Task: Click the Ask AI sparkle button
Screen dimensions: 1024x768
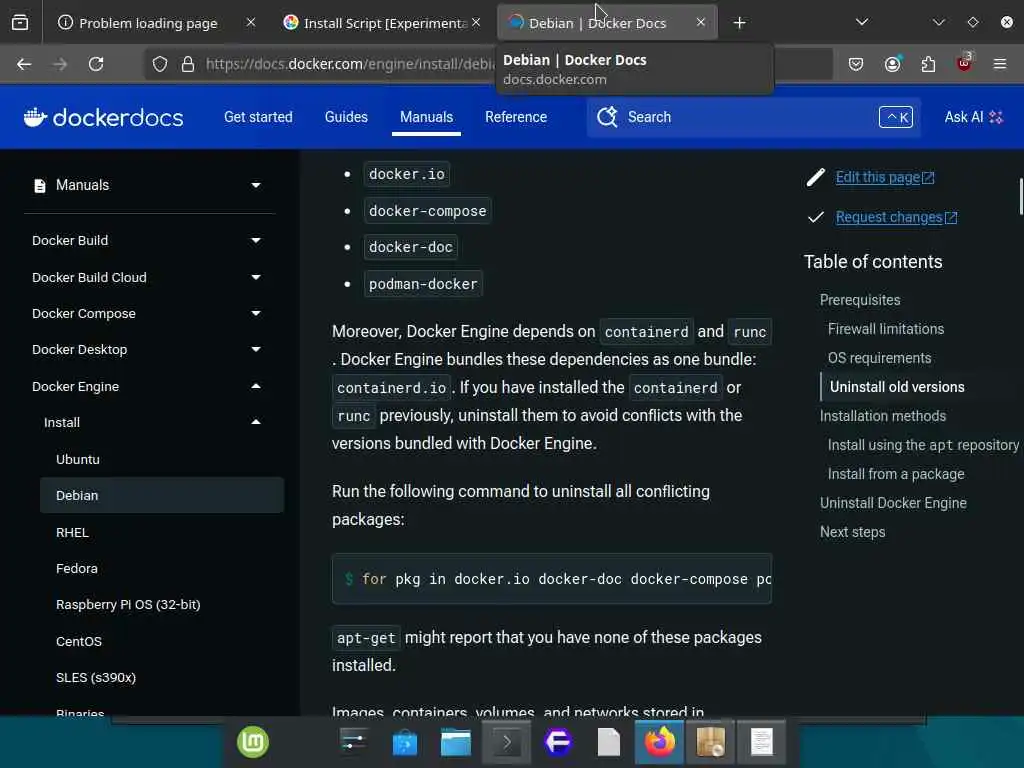Action: coord(973,117)
